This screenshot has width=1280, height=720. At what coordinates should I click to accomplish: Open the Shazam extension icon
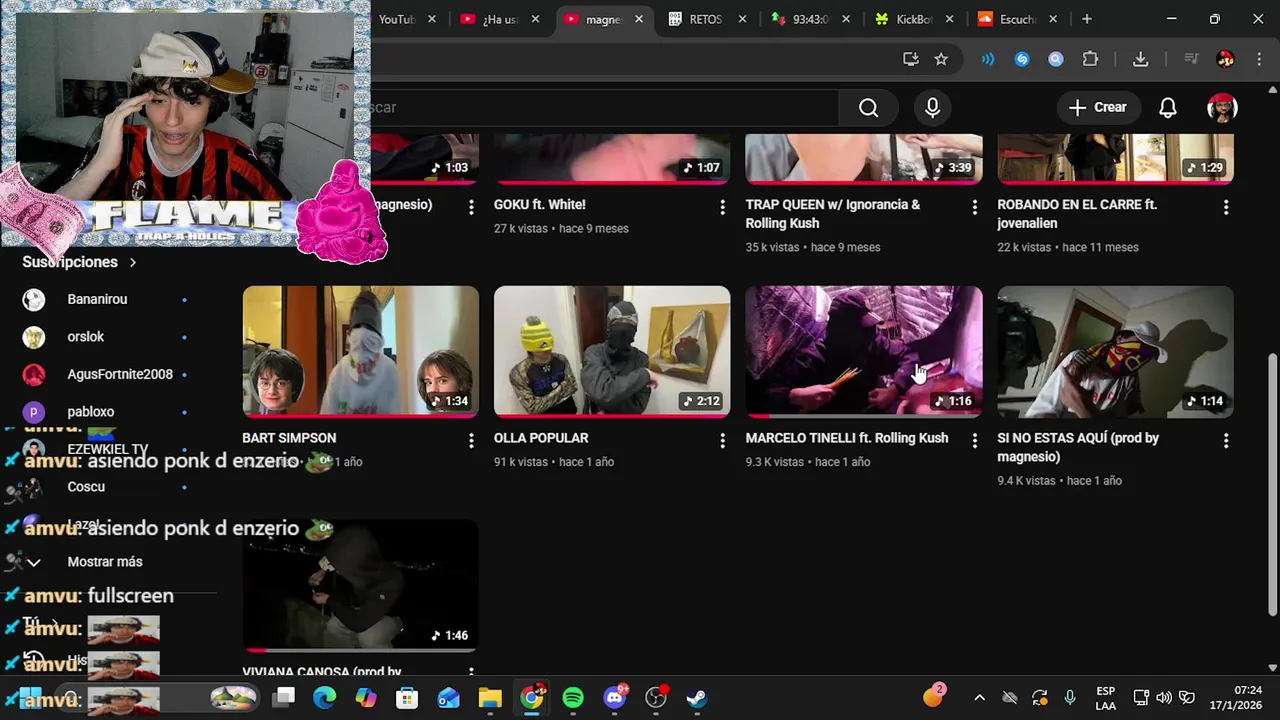click(1022, 59)
